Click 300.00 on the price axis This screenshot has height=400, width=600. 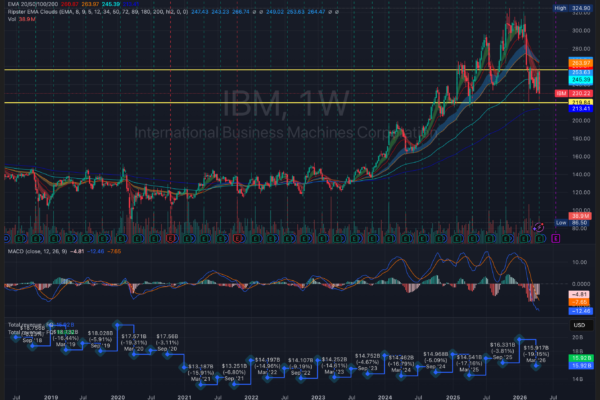click(x=581, y=31)
